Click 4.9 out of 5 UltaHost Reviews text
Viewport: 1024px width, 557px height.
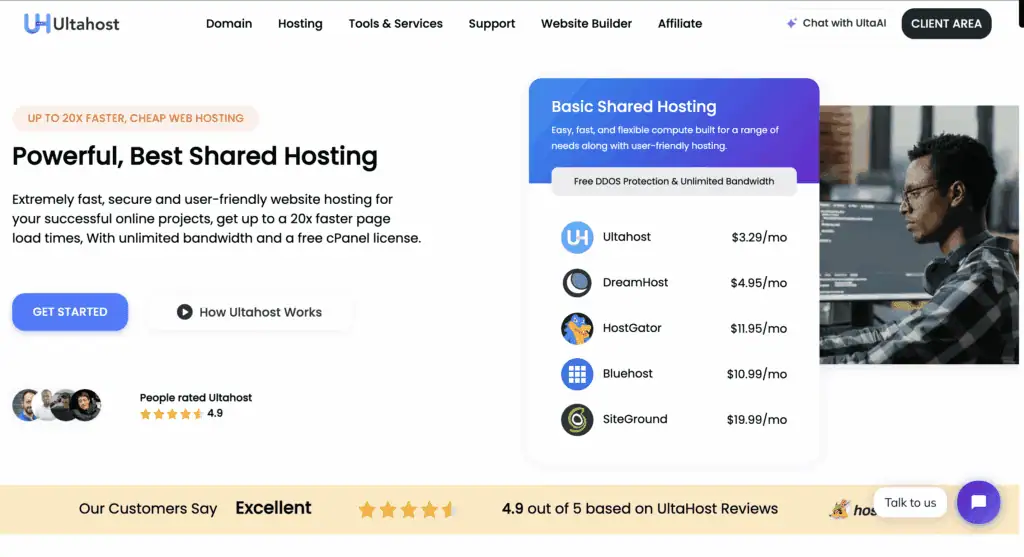(640, 509)
